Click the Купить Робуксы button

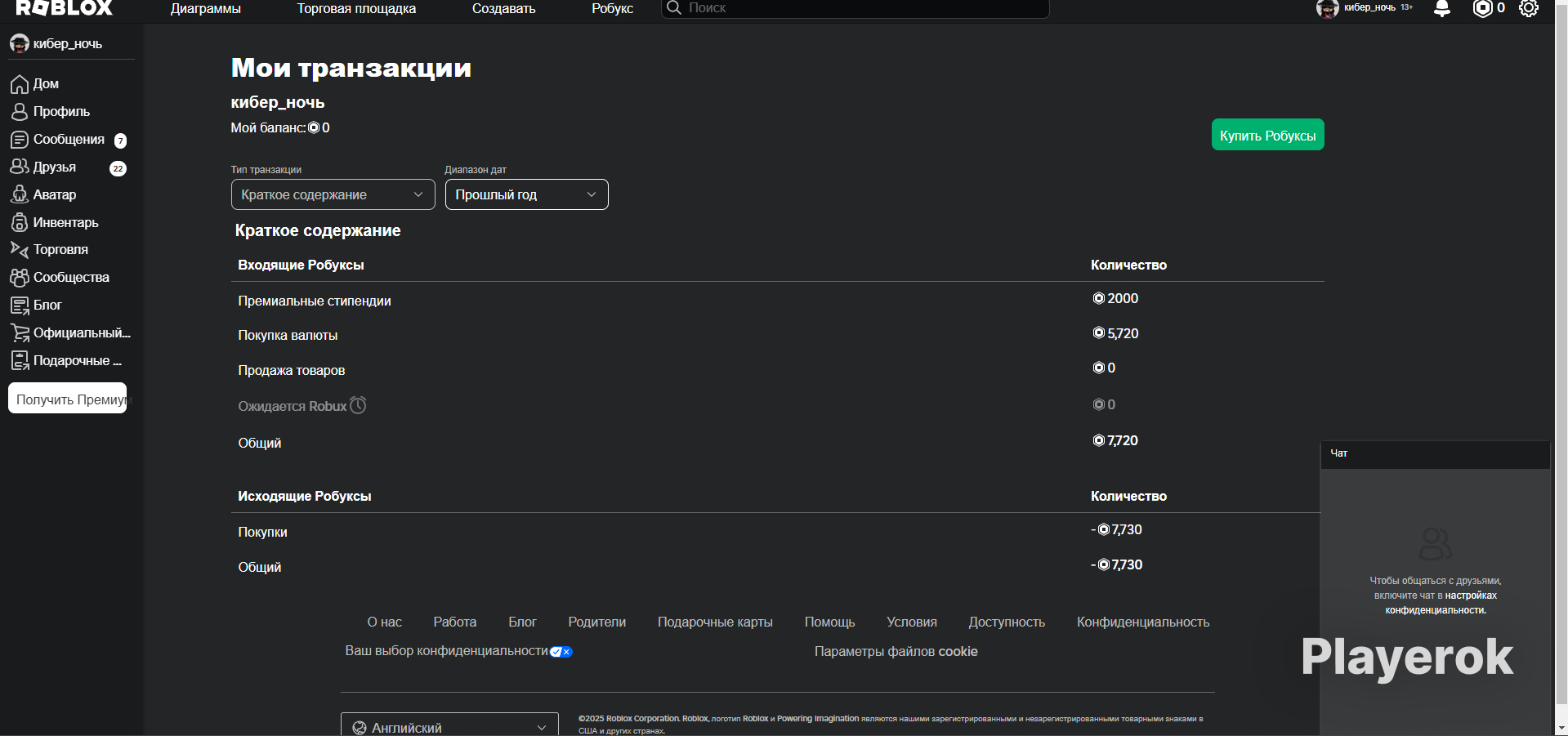pyautogui.click(x=1268, y=135)
